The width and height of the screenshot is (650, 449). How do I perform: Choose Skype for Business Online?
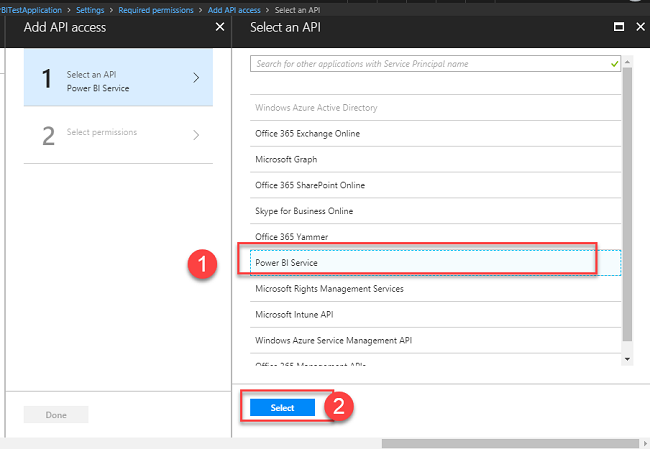(304, 211)
